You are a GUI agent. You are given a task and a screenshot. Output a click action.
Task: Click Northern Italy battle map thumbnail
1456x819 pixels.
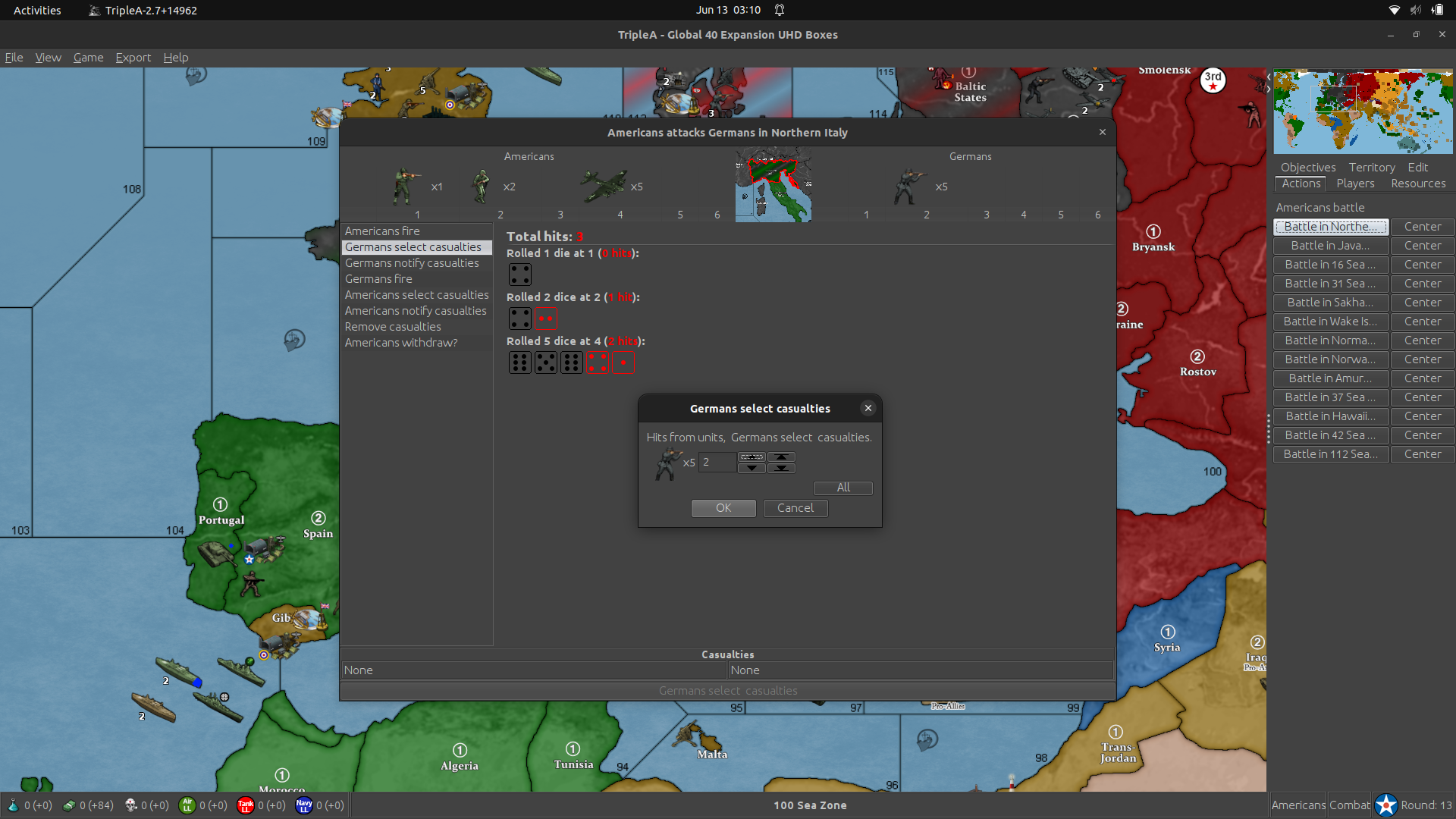click(773, 185)
